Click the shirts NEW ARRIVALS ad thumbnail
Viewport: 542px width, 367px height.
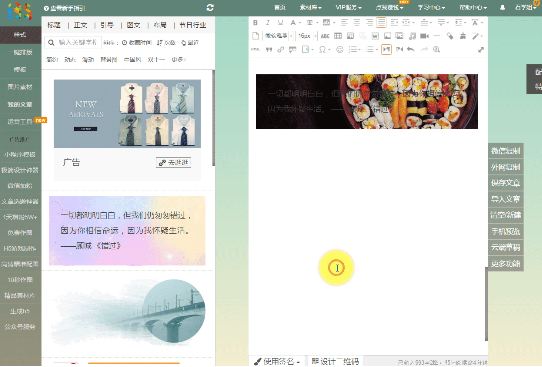(127, 114)
